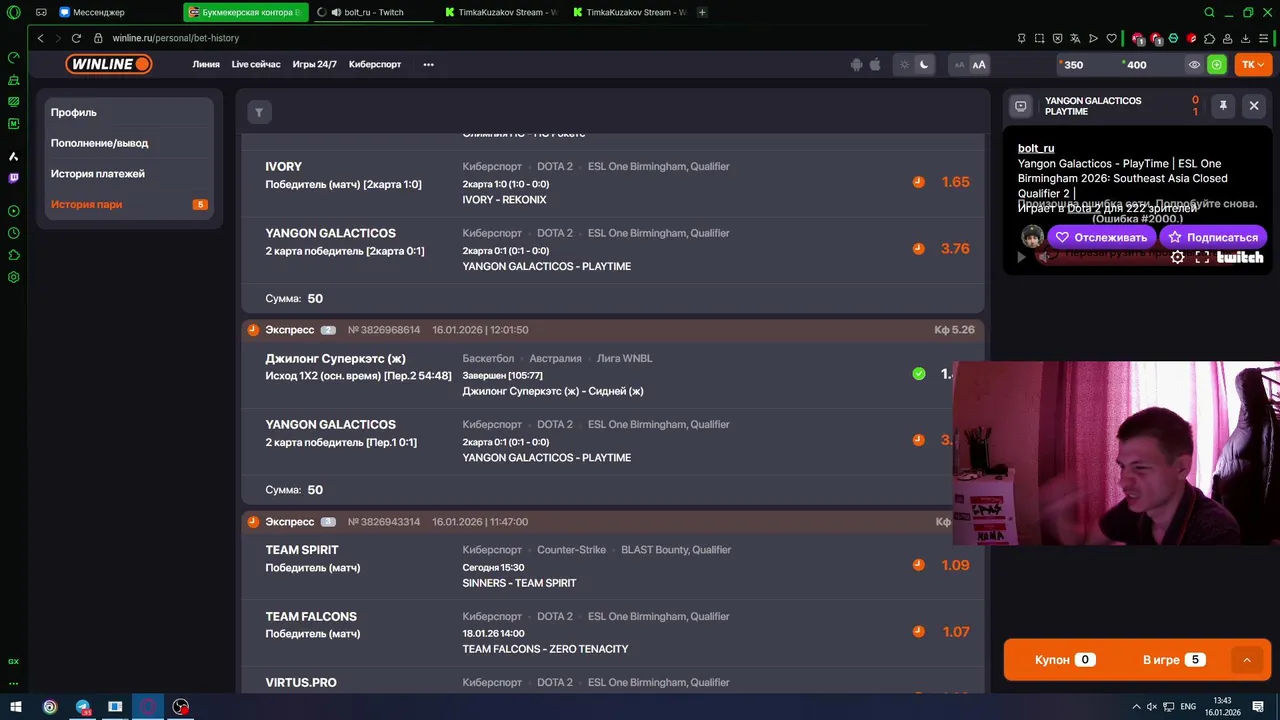The width and height of the screenshot is (1280, 720).
Task: Open the bolt_ru channel link
Action: click(x=1036, y=148)
